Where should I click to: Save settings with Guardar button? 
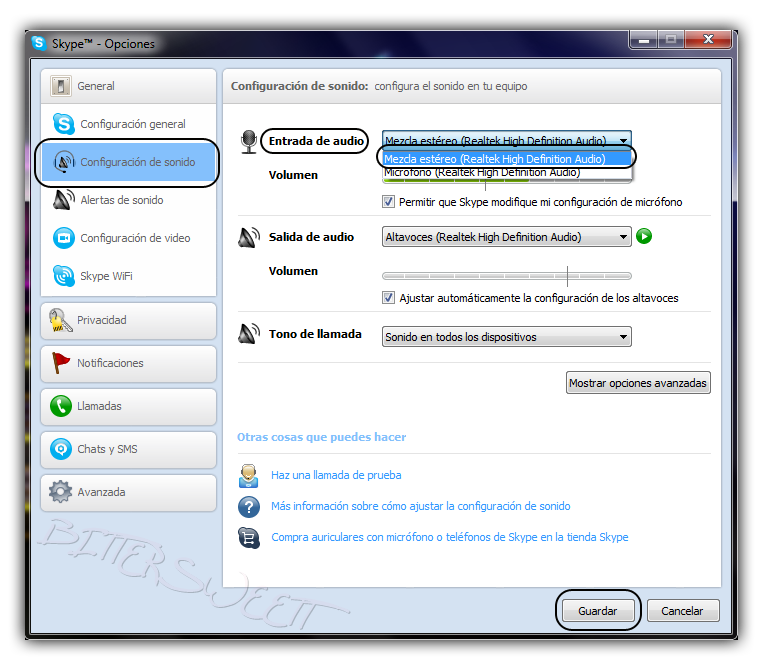pyautogui.click(x=598, y=611)
